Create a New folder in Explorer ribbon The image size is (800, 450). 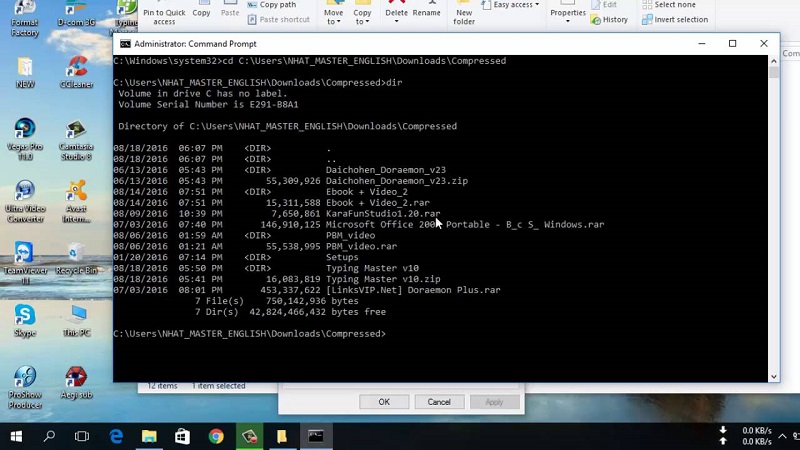tap(464, 13)
